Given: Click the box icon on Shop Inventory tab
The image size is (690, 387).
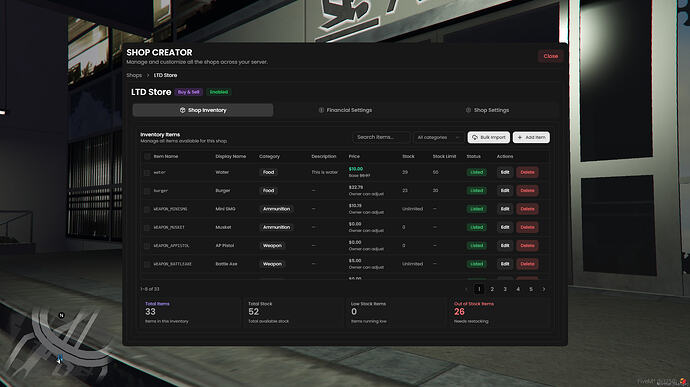Looking at the screenshot, I should pyautogui.click(x=182, y=110).
